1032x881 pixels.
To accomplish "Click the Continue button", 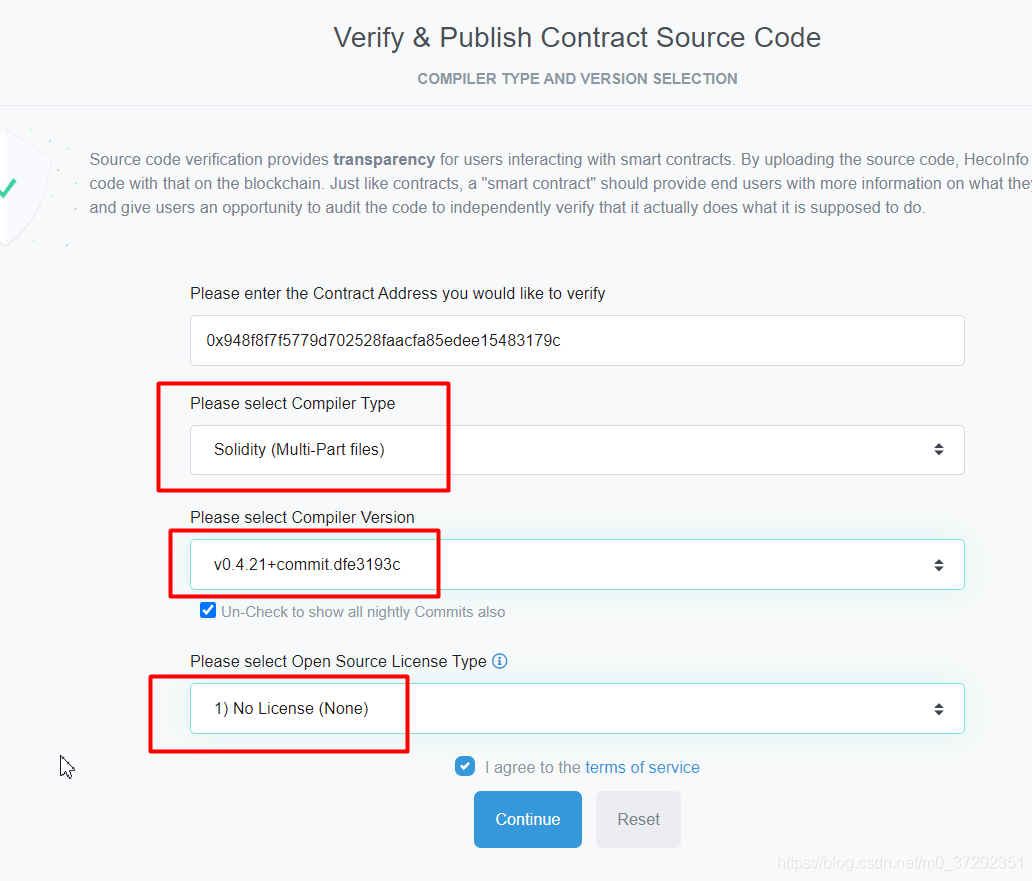I will tap(528, 819).
